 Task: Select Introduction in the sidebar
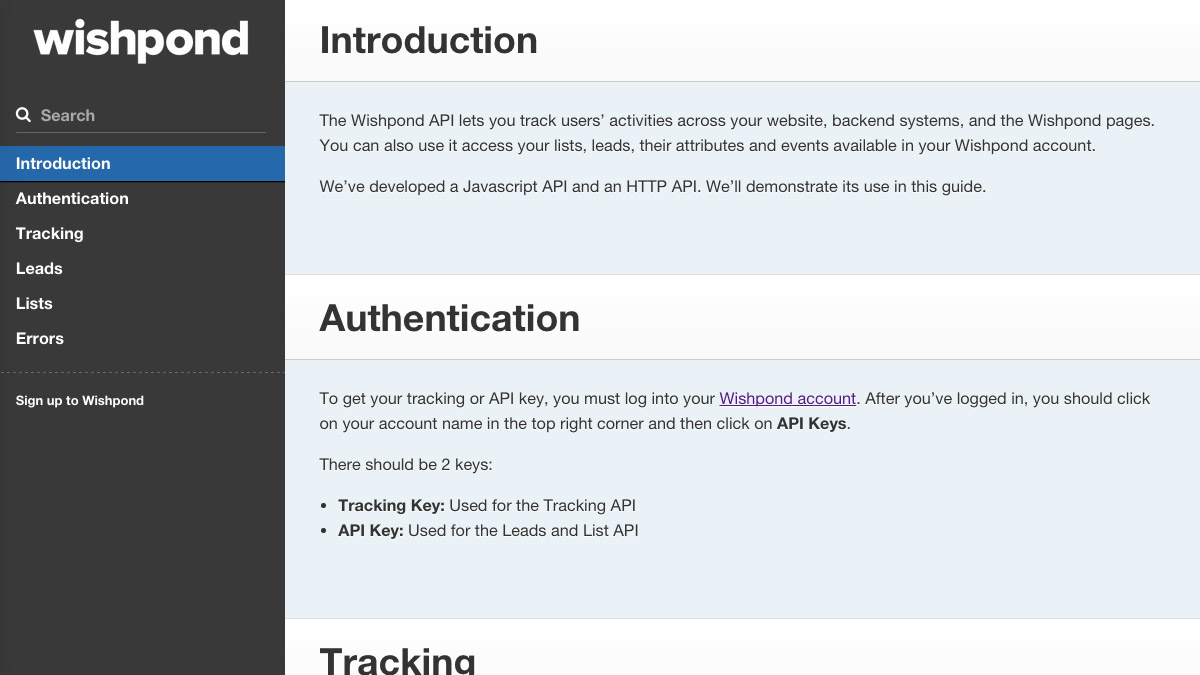coord(142,163)
